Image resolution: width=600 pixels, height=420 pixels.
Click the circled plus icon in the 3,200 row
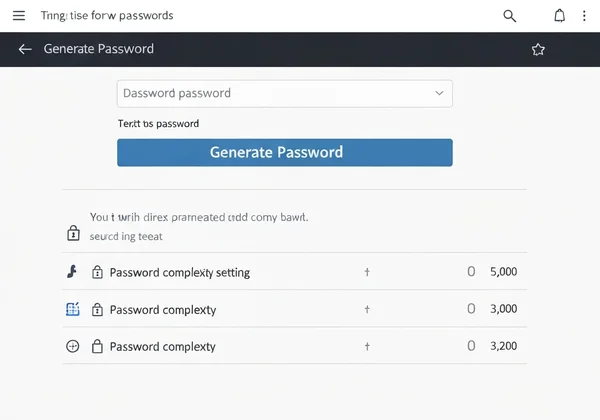click(72, 347)
